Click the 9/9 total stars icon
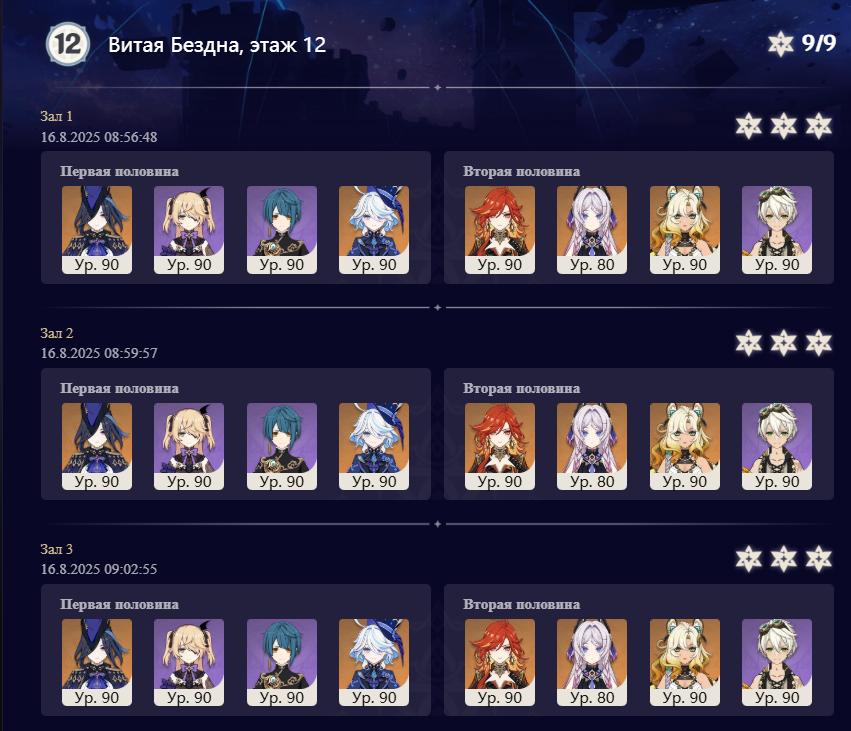851x731 pixels. click(780, 43)
